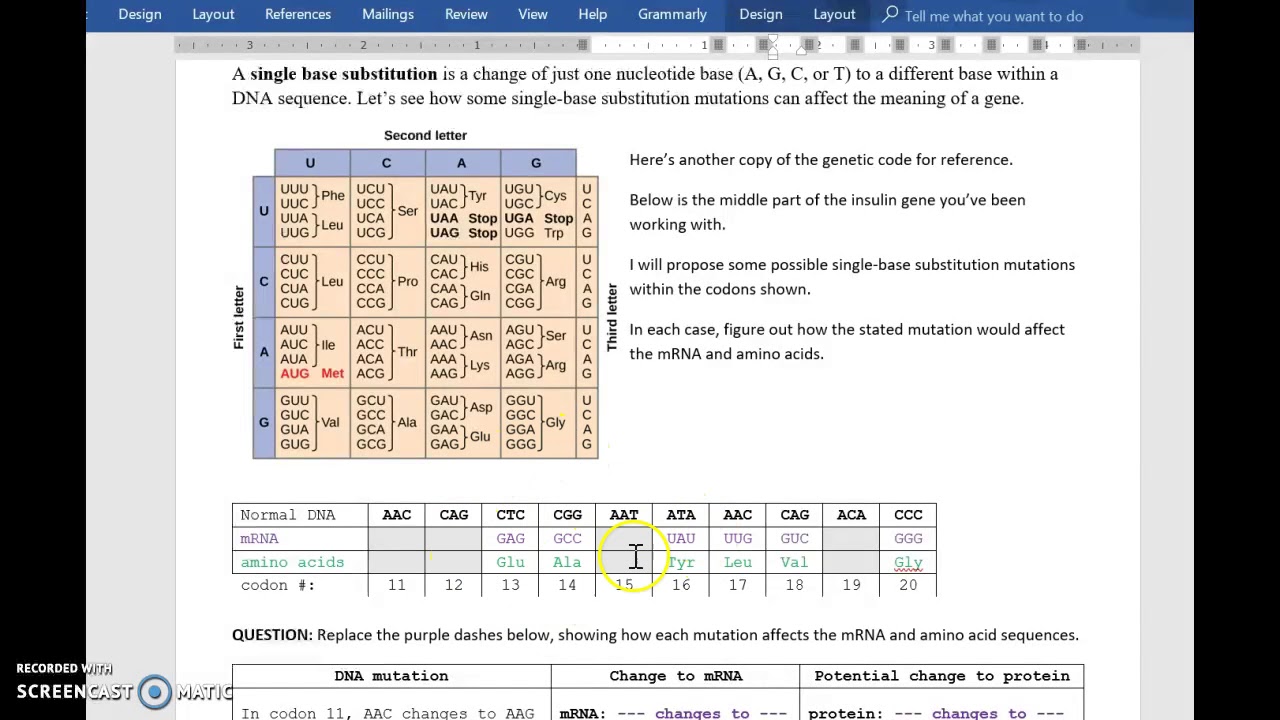Viewport: 1280px width, 720px height.
Task: Click the Tell me lightbulb search icon
Action: 890,15
